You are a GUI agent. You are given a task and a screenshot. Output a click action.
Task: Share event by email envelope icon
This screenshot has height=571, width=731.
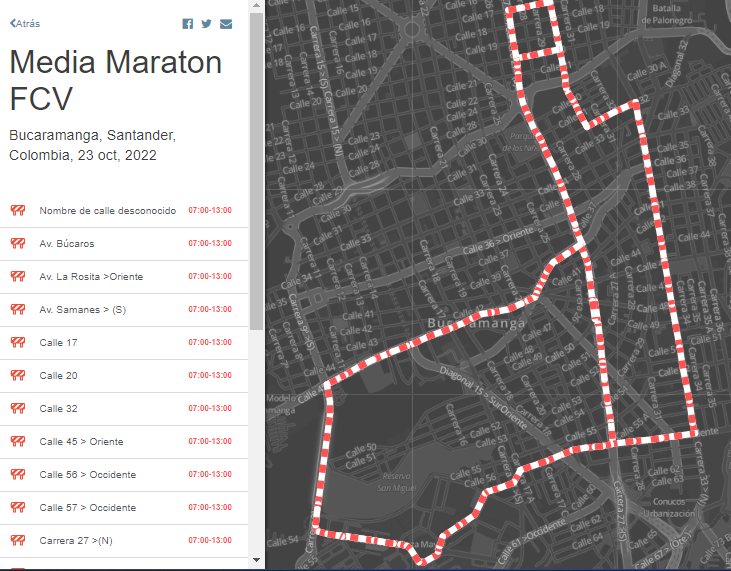[226, 24]
